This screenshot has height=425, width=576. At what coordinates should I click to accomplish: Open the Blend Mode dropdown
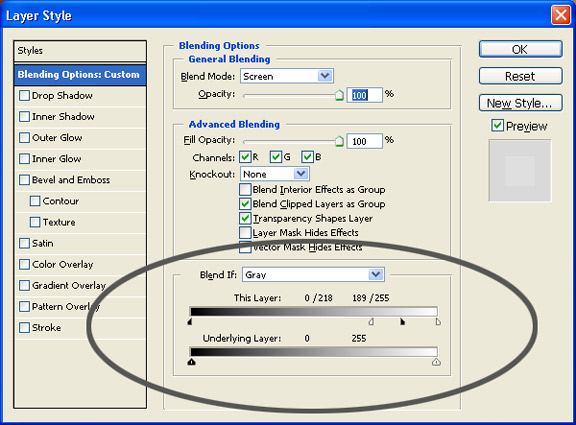coord(287,76)
